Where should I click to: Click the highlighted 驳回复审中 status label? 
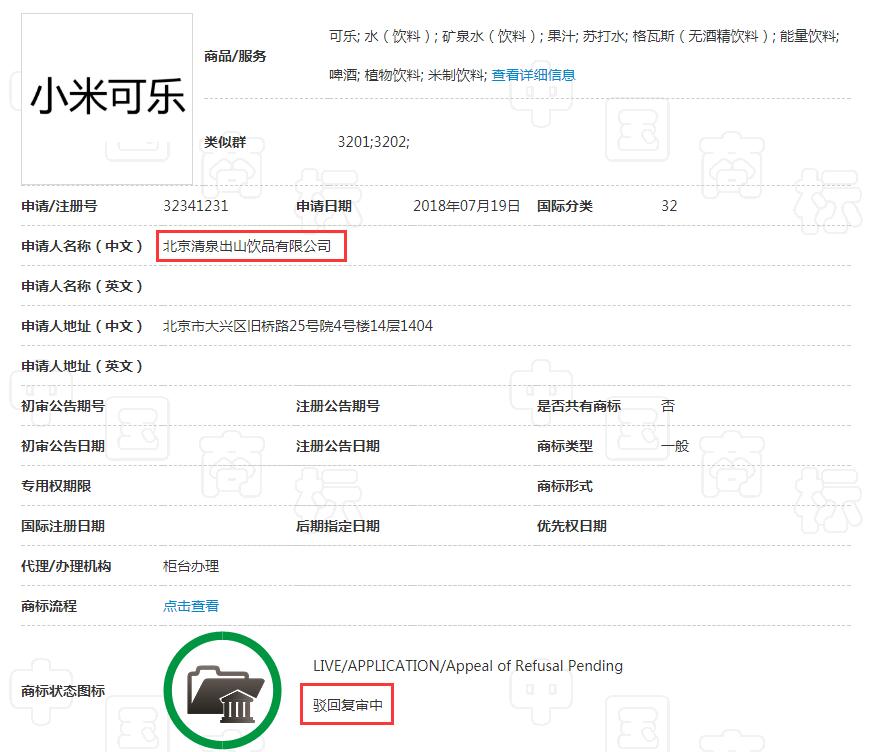coord(345,704)
